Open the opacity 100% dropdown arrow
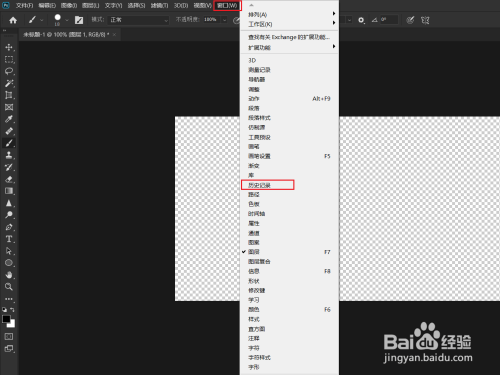This screenshot has width=500, height=375. [225, 20]
